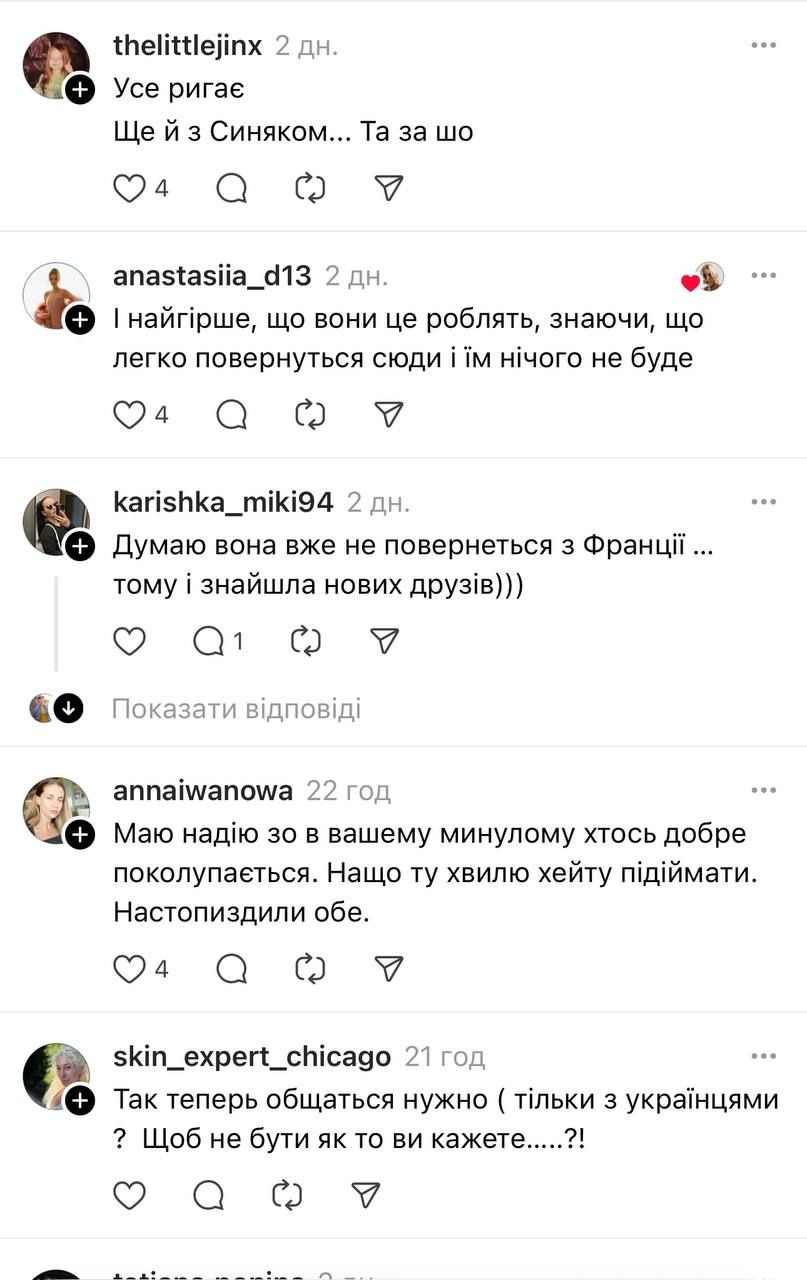Share thelittlejinx's comment via send icon

(388, 187)
